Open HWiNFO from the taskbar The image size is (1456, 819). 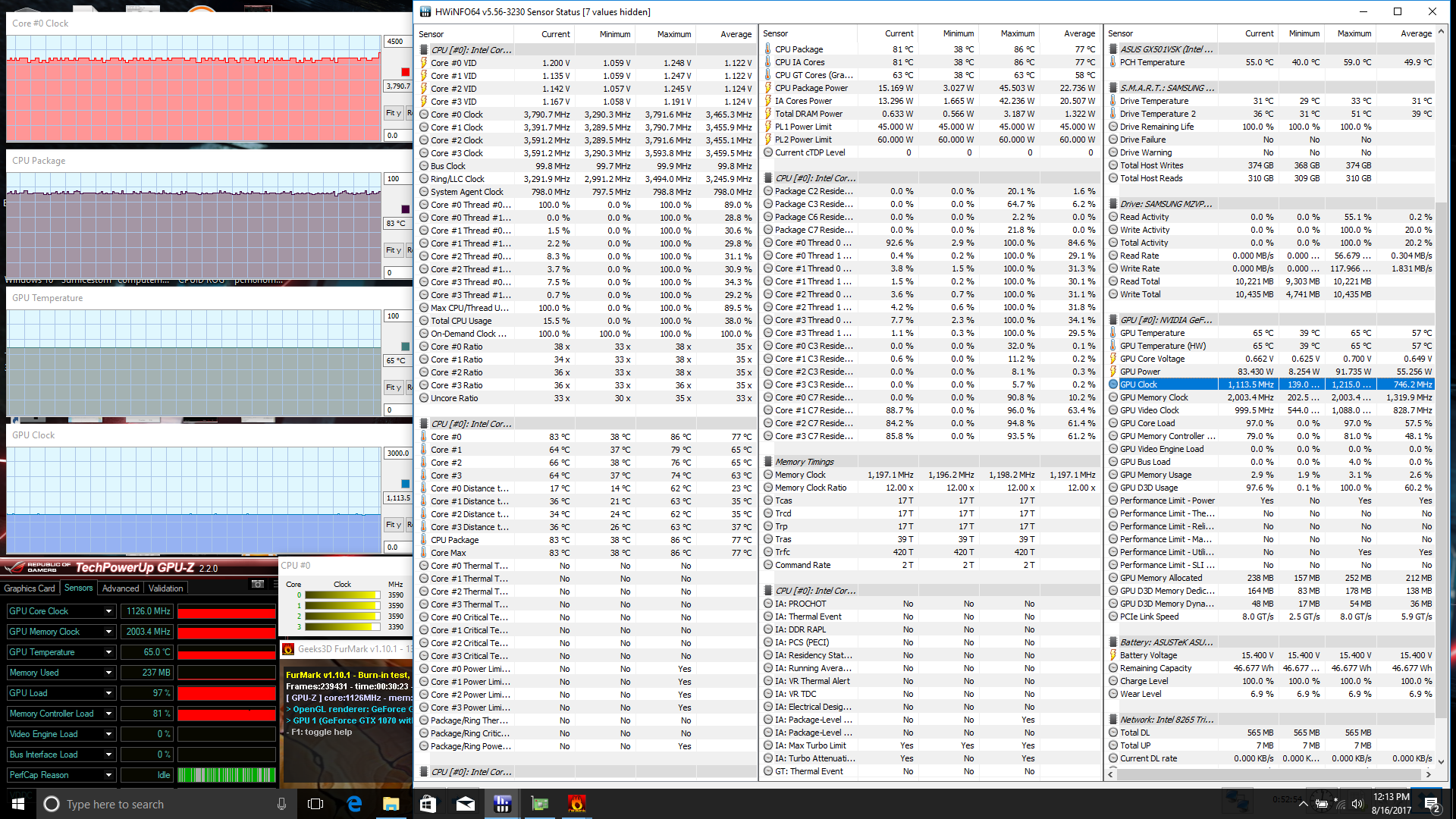pyautogui.click(x=502, y=804)
